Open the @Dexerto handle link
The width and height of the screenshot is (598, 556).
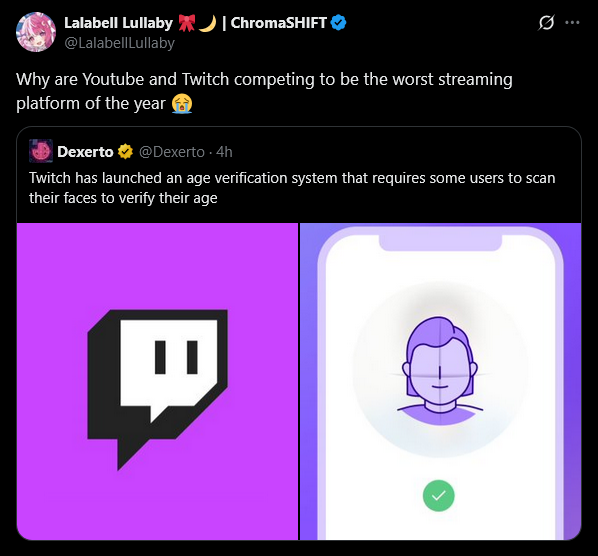(x=172, y=152)
